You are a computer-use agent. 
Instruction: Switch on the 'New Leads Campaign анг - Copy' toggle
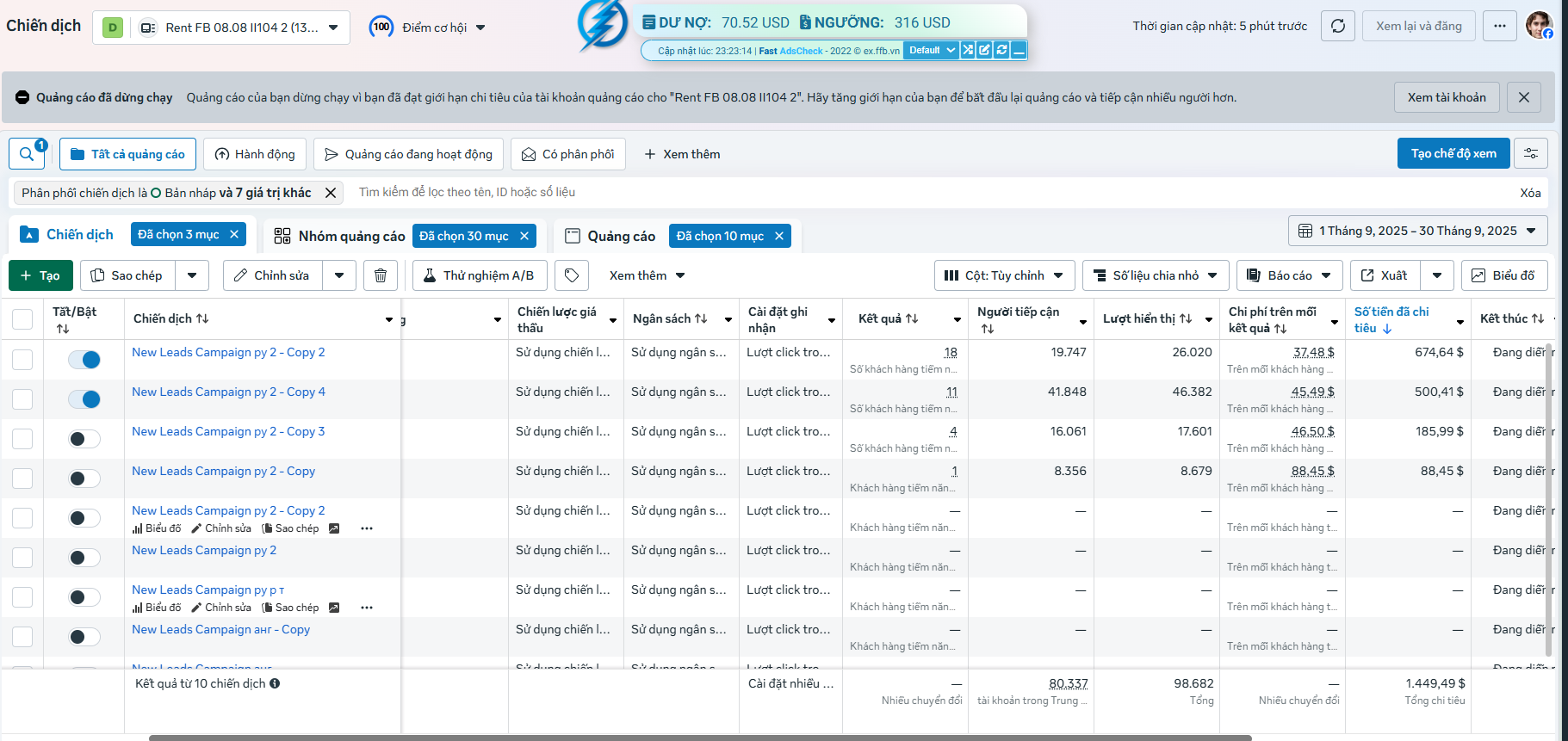84,637
